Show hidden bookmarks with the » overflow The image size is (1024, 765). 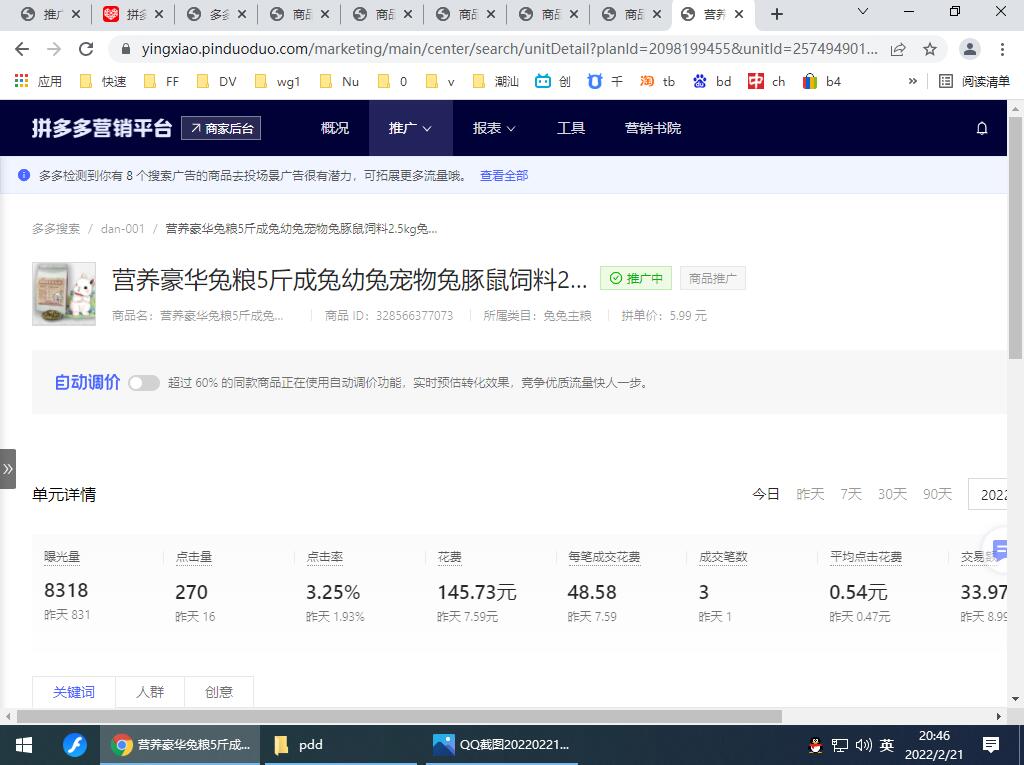[912, 81]
